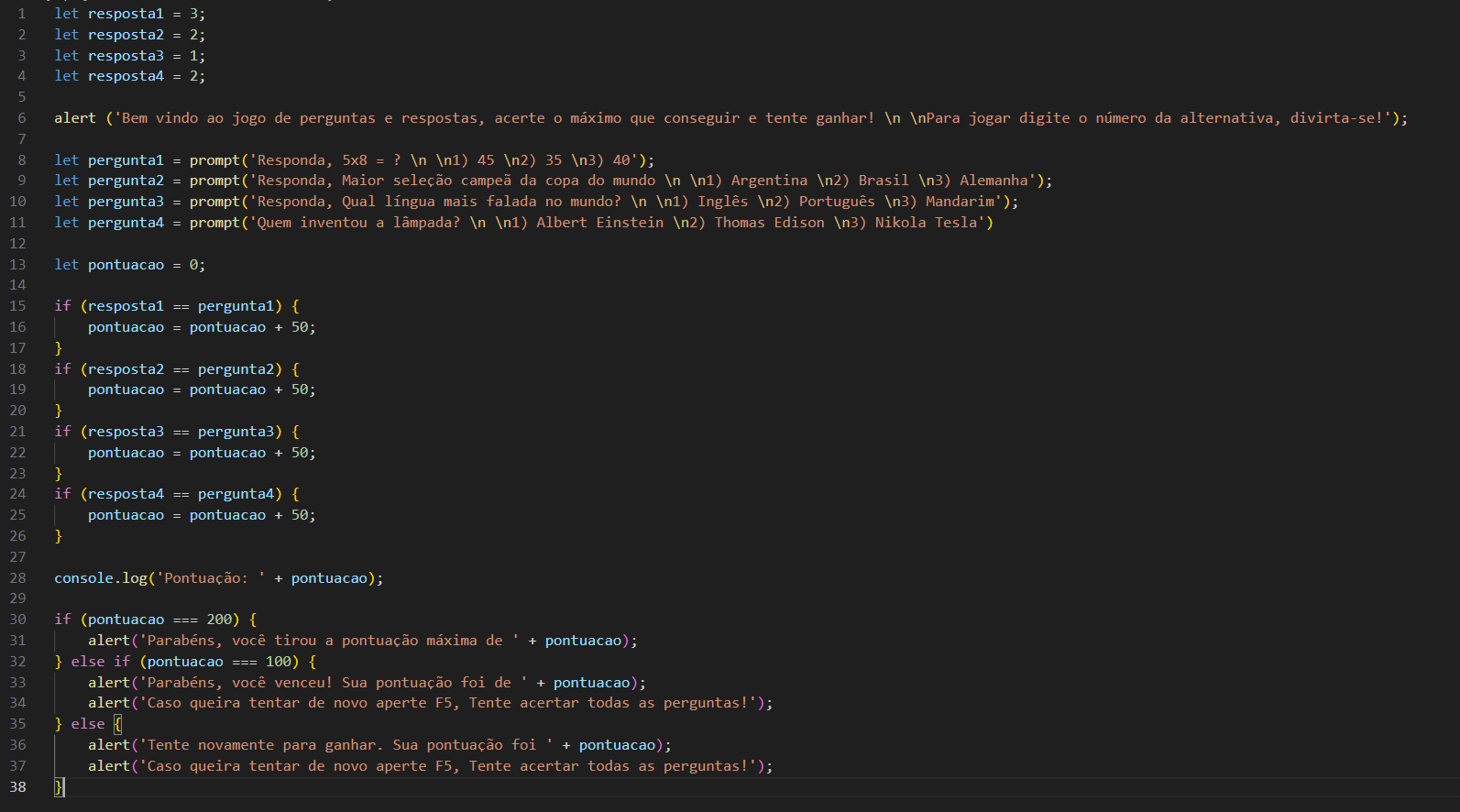The width and height of the screenshot is (1460, 812).
Task: Click the alert keyword on line 6
Action: [x=75, y=118]
